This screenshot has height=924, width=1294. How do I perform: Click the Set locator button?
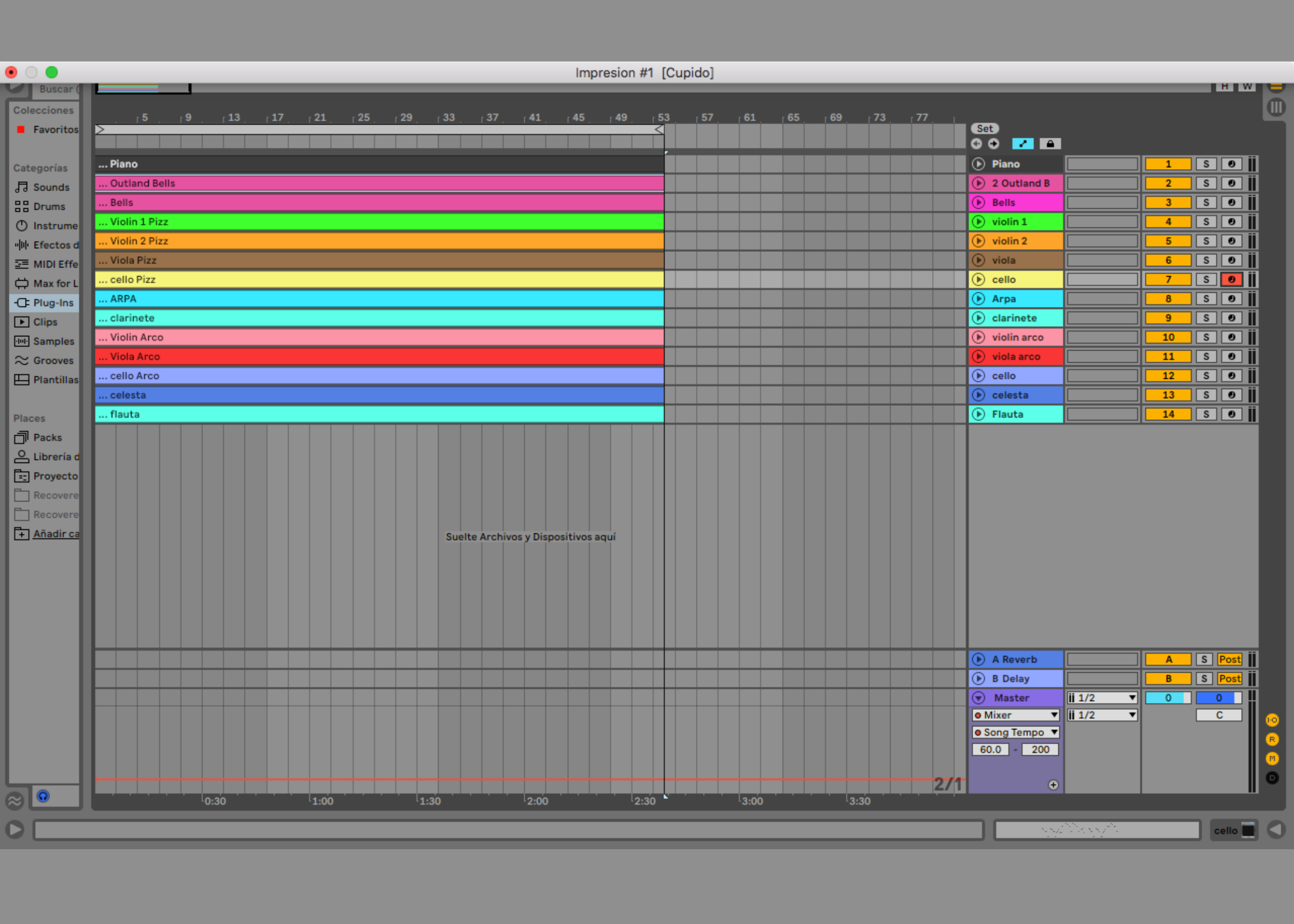pos(984,129)
